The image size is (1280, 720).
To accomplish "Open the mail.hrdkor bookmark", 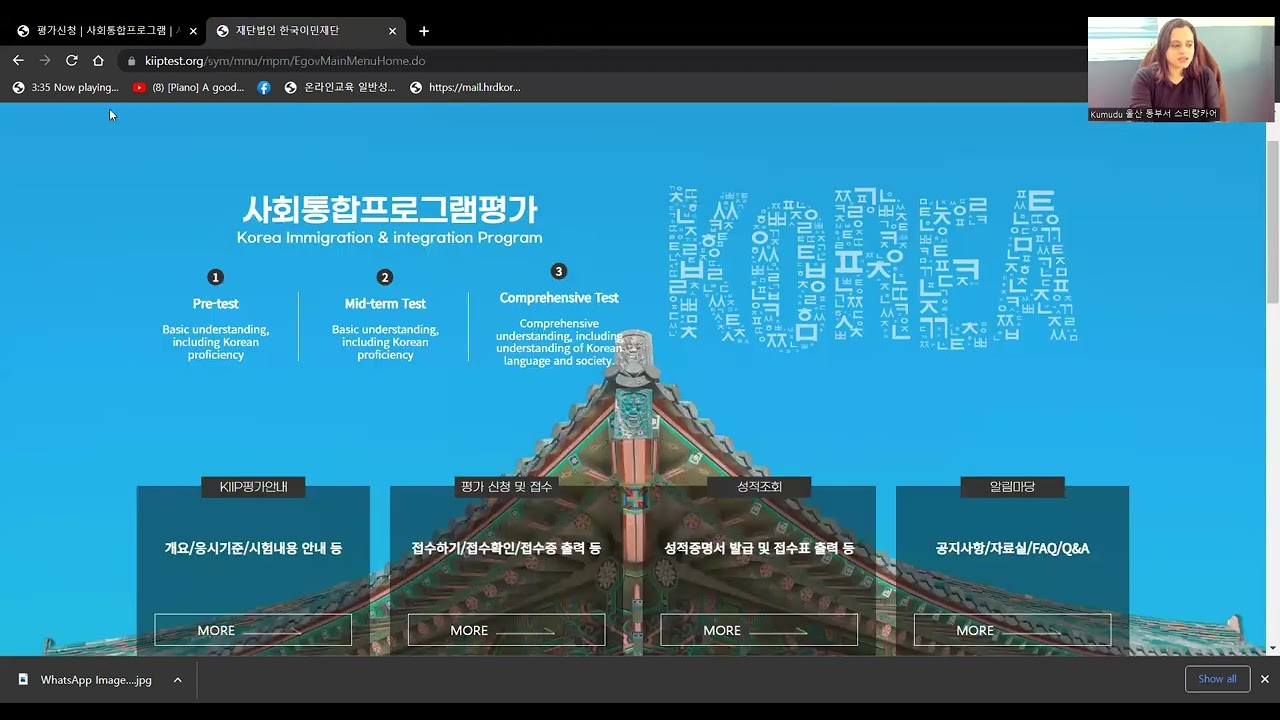I will (x=465, y=88).
